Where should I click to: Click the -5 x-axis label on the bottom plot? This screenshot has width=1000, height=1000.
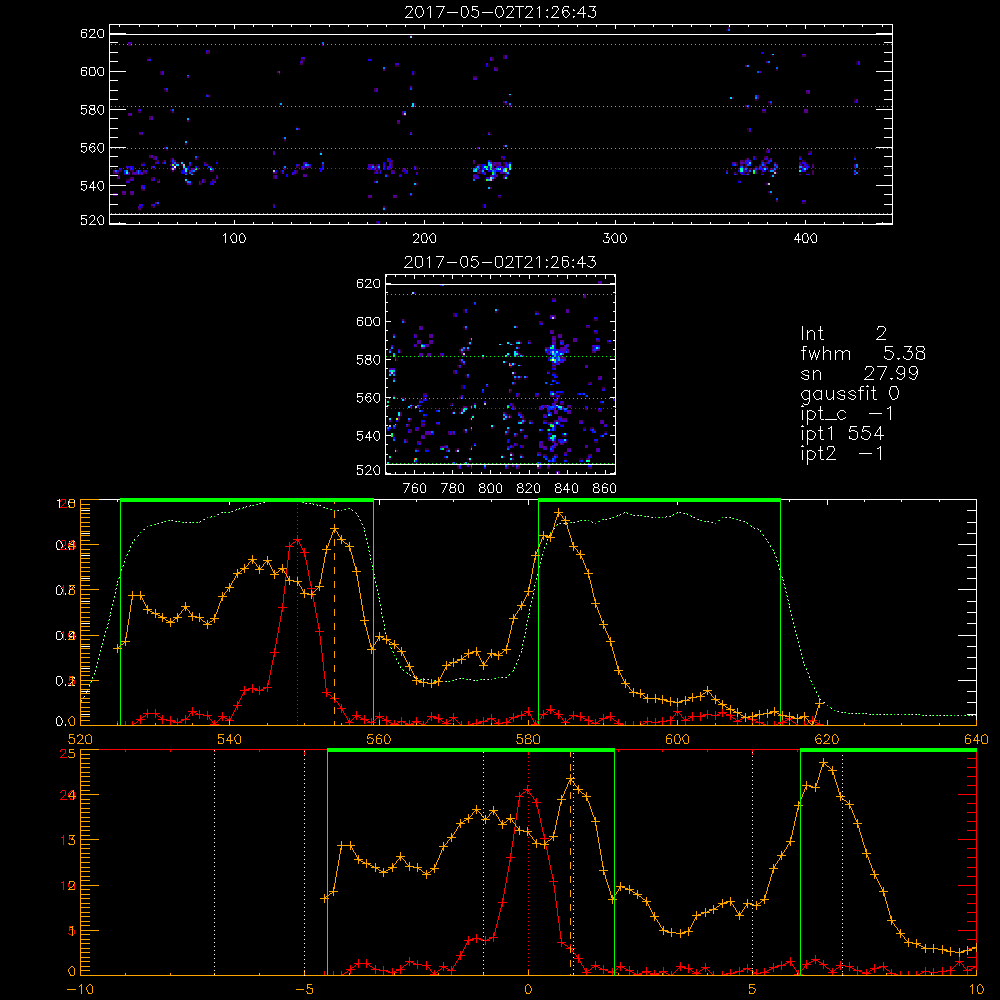coord(304,989)
